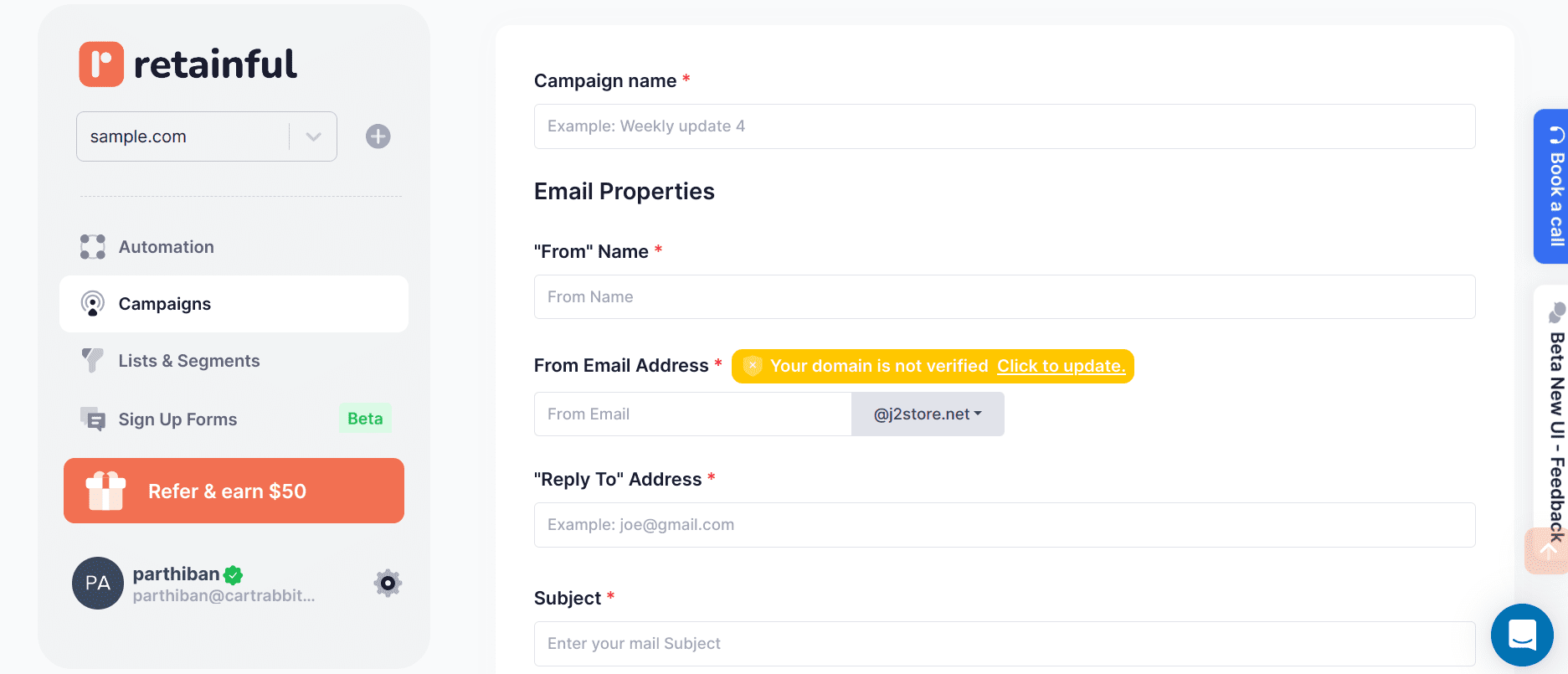The width and height of the screenshot is (1568, 674).
Task: Click the Campaigns target icon
Action: [92, 303]
